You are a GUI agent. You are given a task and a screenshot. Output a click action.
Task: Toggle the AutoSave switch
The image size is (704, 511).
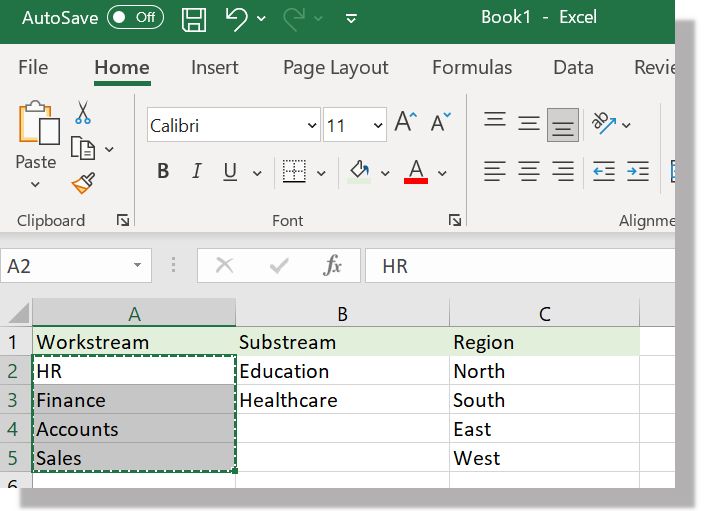tap(135, 18)
